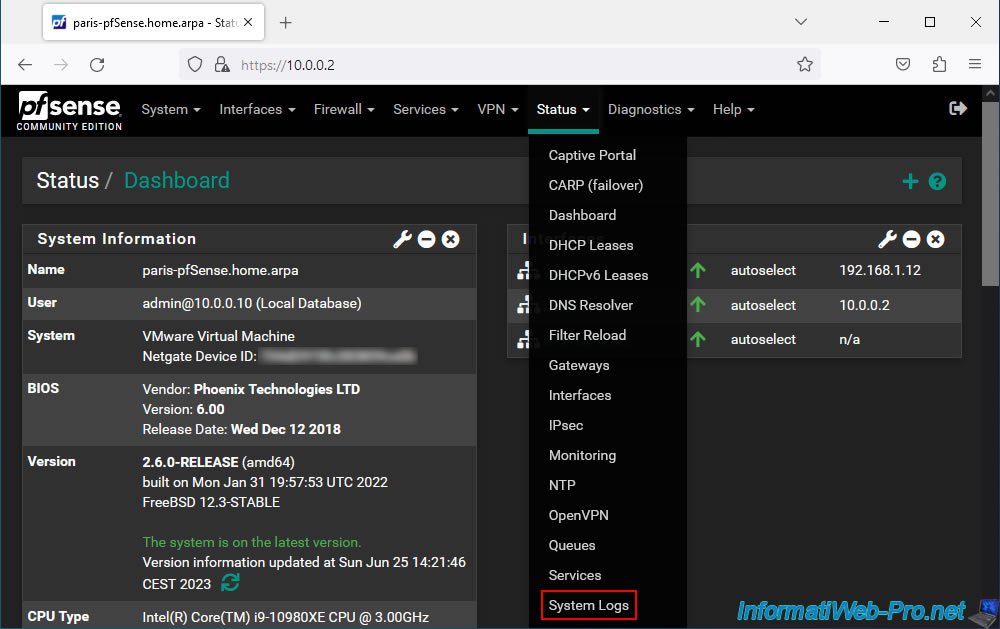Select NTP status entry
The image size is (1000, 629).
click(x=562, y=485)
